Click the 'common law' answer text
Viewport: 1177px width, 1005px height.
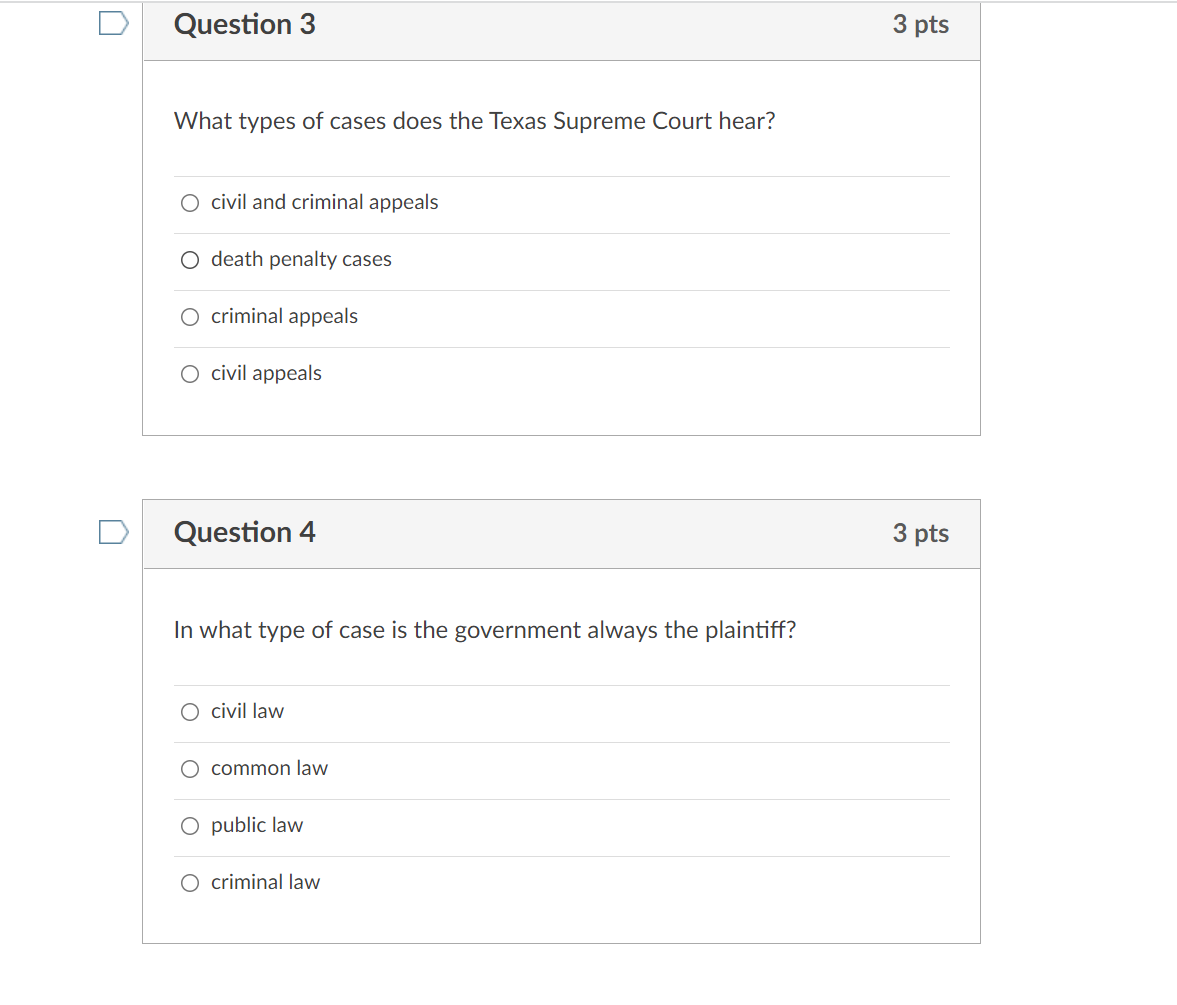269,769
